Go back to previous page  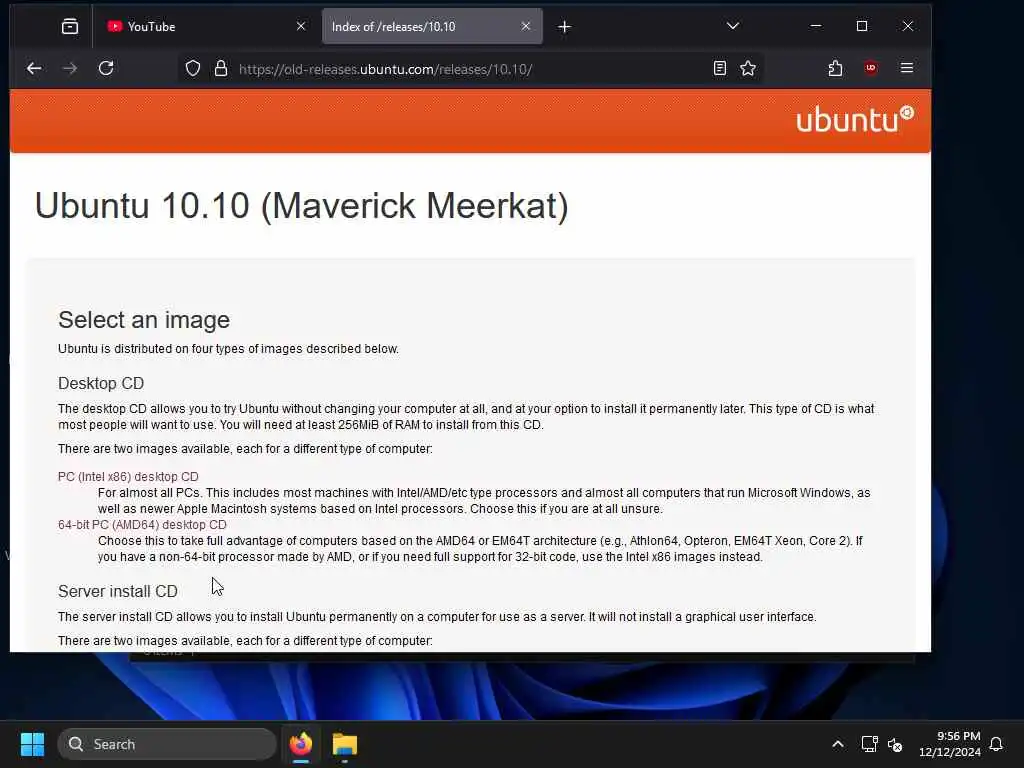(34, 68)
